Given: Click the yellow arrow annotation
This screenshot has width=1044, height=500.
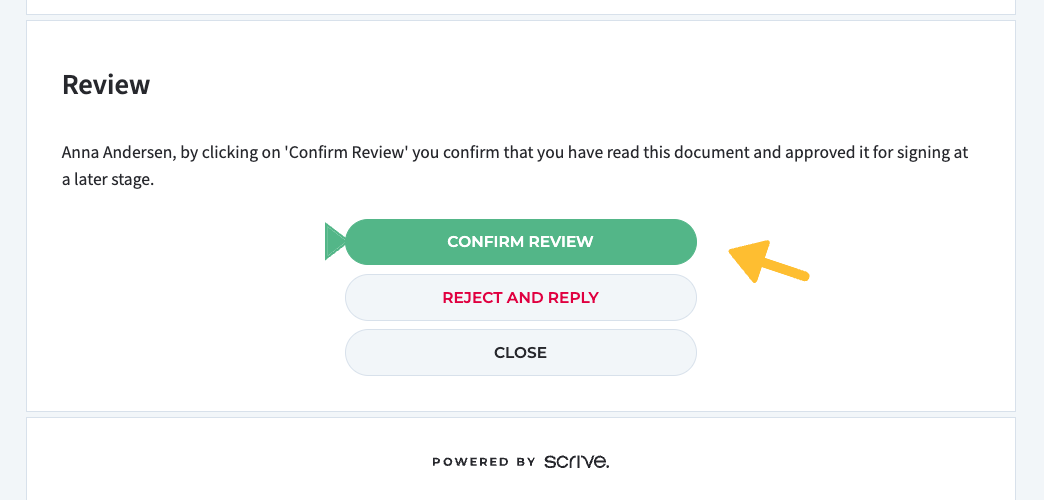Looking at the screenshot, I should 767,262.
